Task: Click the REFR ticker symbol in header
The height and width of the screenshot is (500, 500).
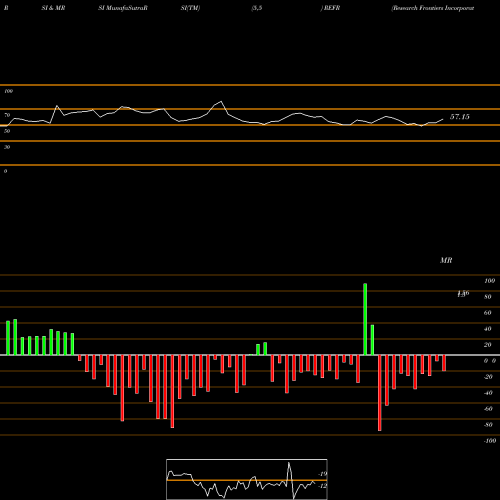Action: [332, 8]
